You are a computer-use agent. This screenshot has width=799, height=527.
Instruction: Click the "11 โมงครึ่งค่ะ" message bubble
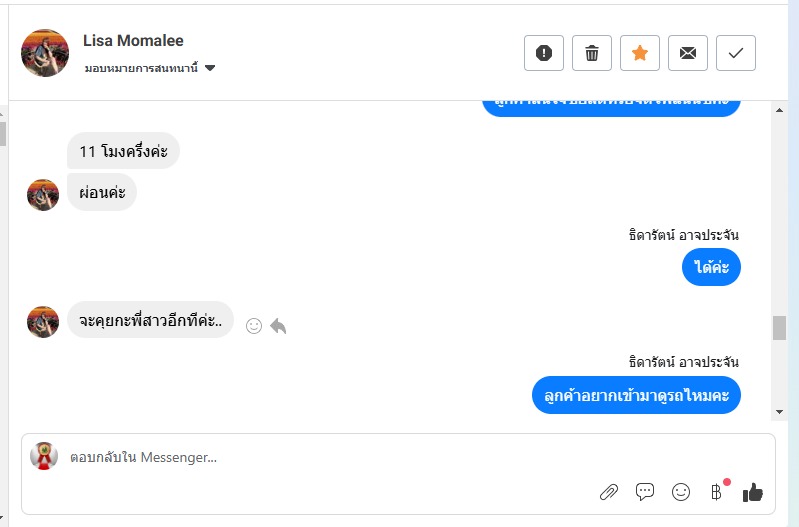(124, 151)
